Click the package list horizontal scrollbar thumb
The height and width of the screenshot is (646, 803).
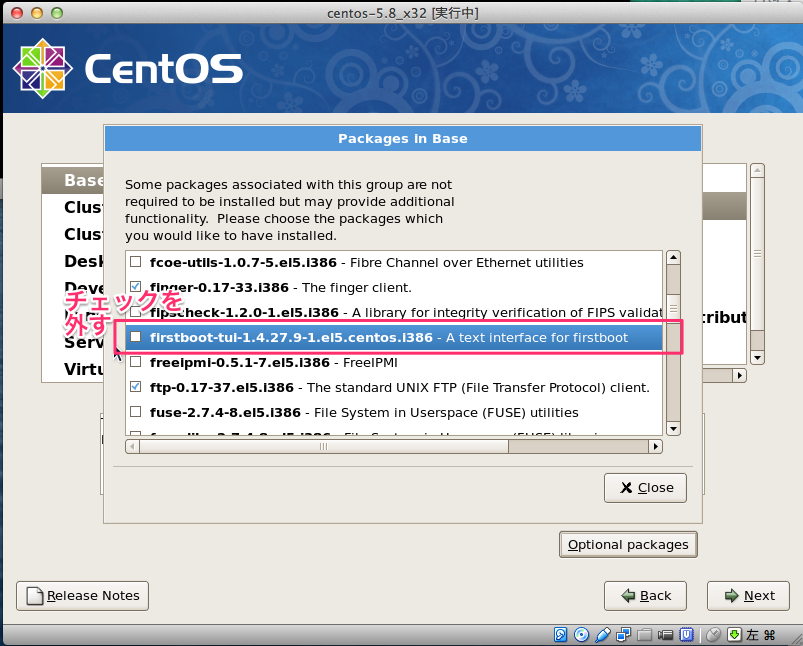[x=324, y=447]
